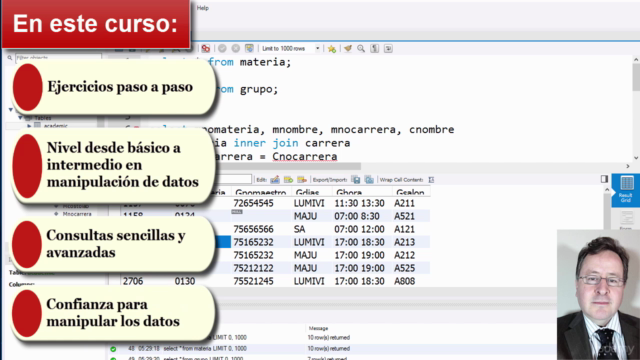Select the Result Grid panel button
Image resolution: width=640 pixels, height=360 pixels.
(x=625, y=190)
